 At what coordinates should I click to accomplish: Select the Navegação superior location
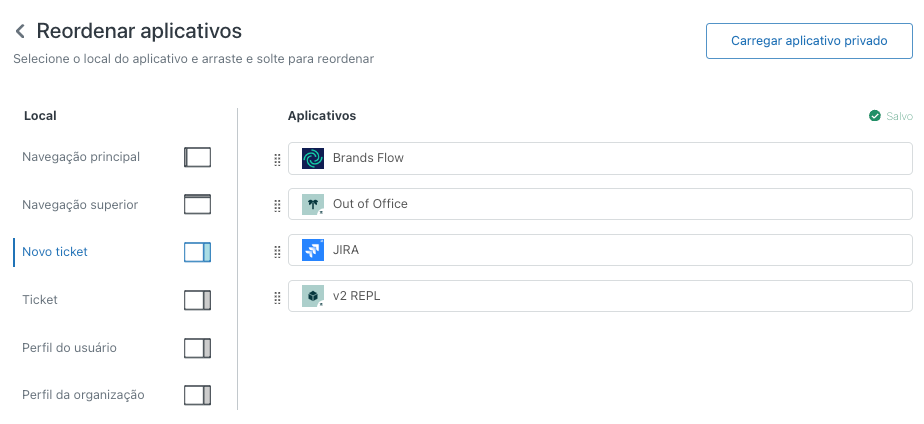[80, 205]
